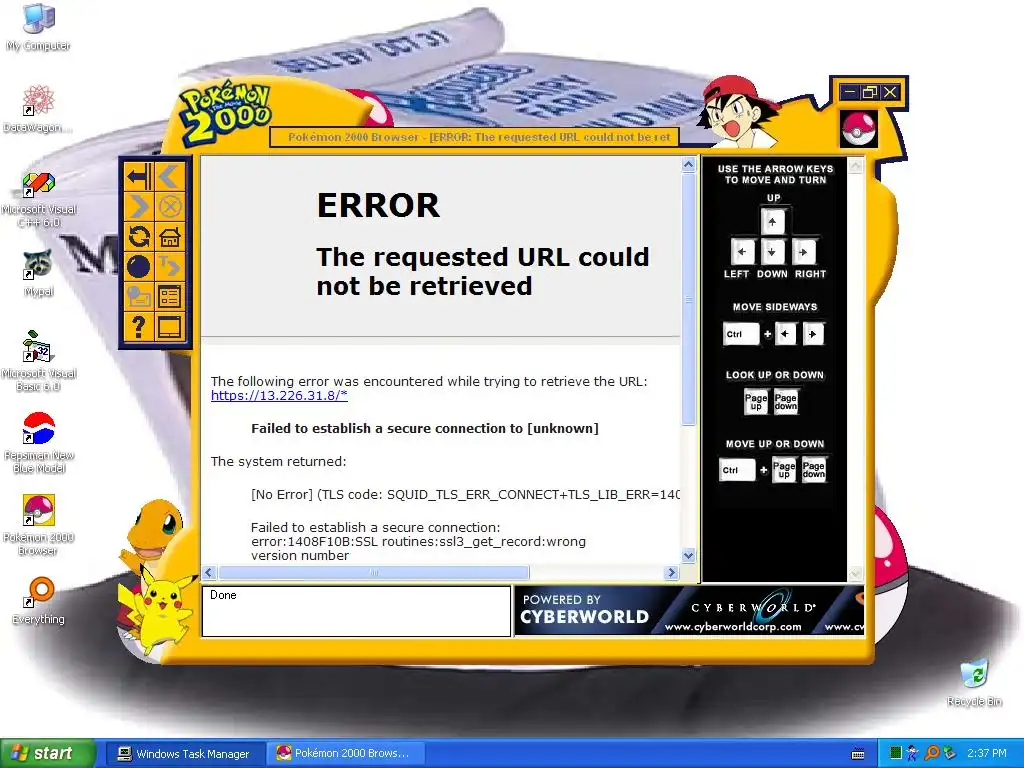Select the Everything search desktop shortcut

39,600
